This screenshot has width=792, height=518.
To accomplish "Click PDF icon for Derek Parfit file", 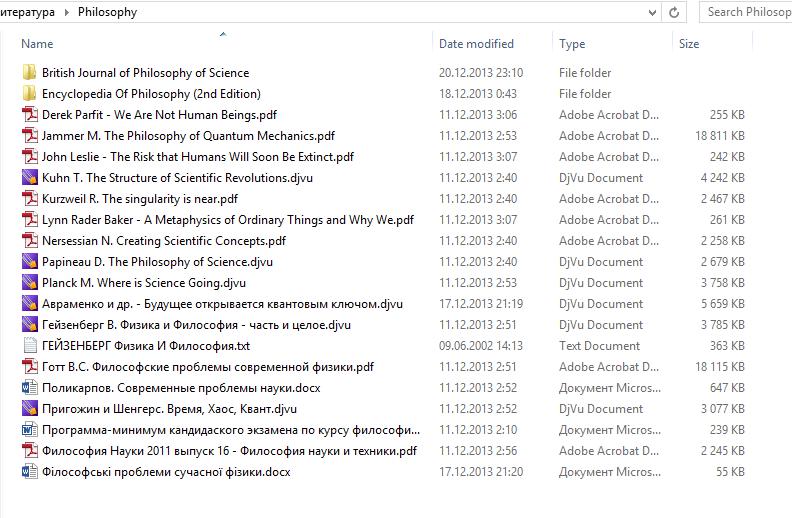I will tap(30, 115).
